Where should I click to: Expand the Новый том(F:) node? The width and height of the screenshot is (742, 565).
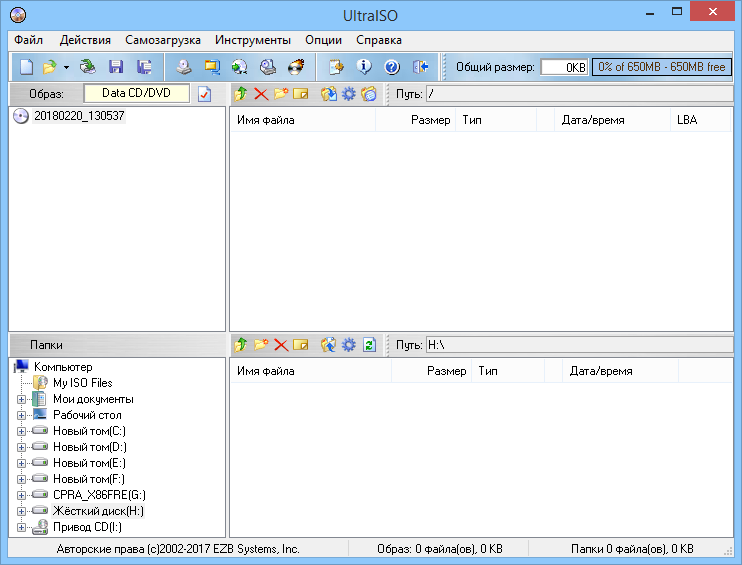tap(21, 479)
